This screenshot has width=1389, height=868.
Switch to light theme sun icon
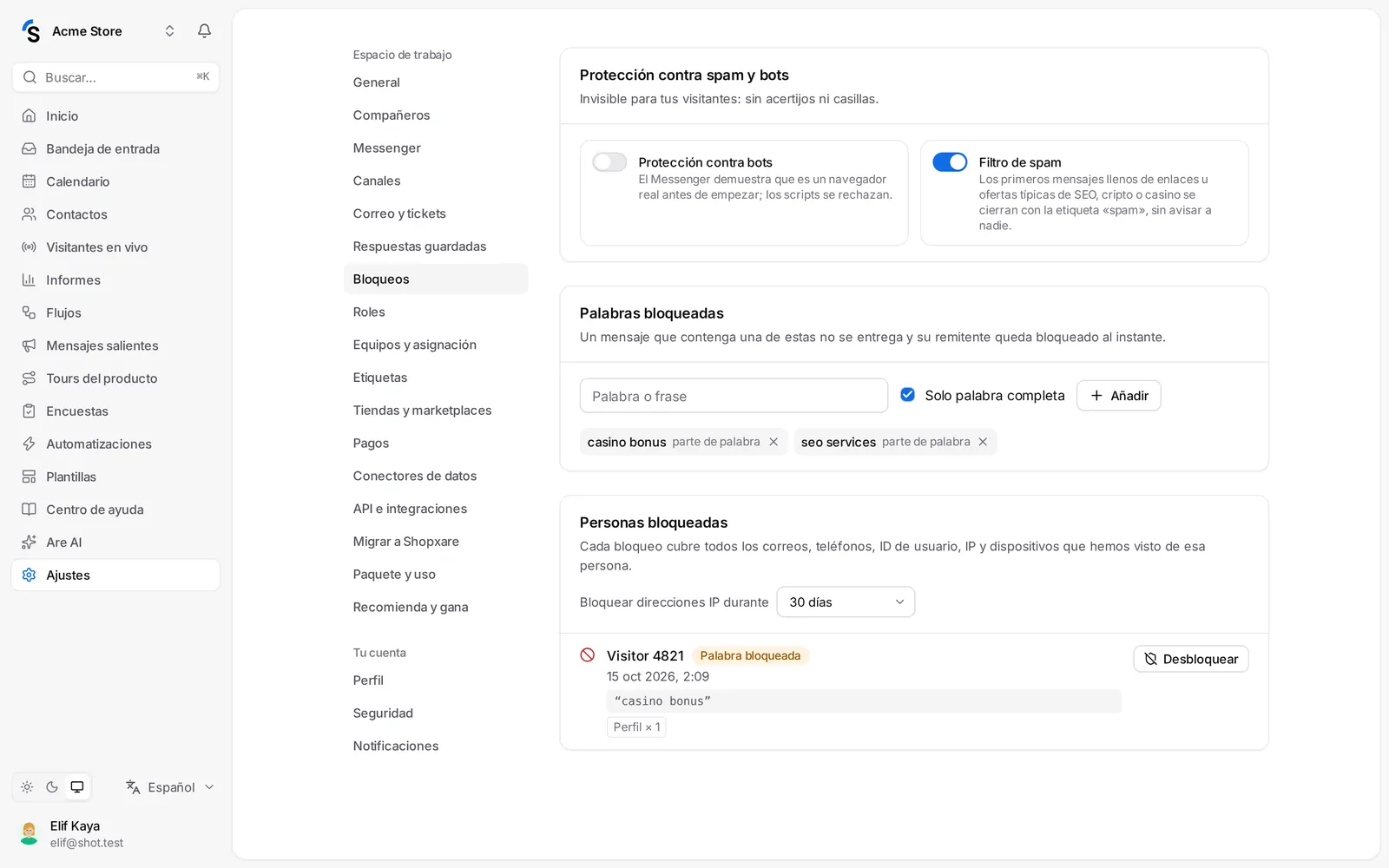click(27, 787)
